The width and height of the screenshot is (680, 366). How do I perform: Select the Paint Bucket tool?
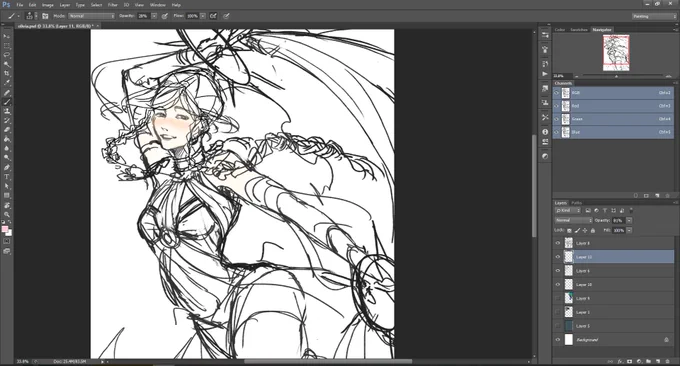pos(7,139)
